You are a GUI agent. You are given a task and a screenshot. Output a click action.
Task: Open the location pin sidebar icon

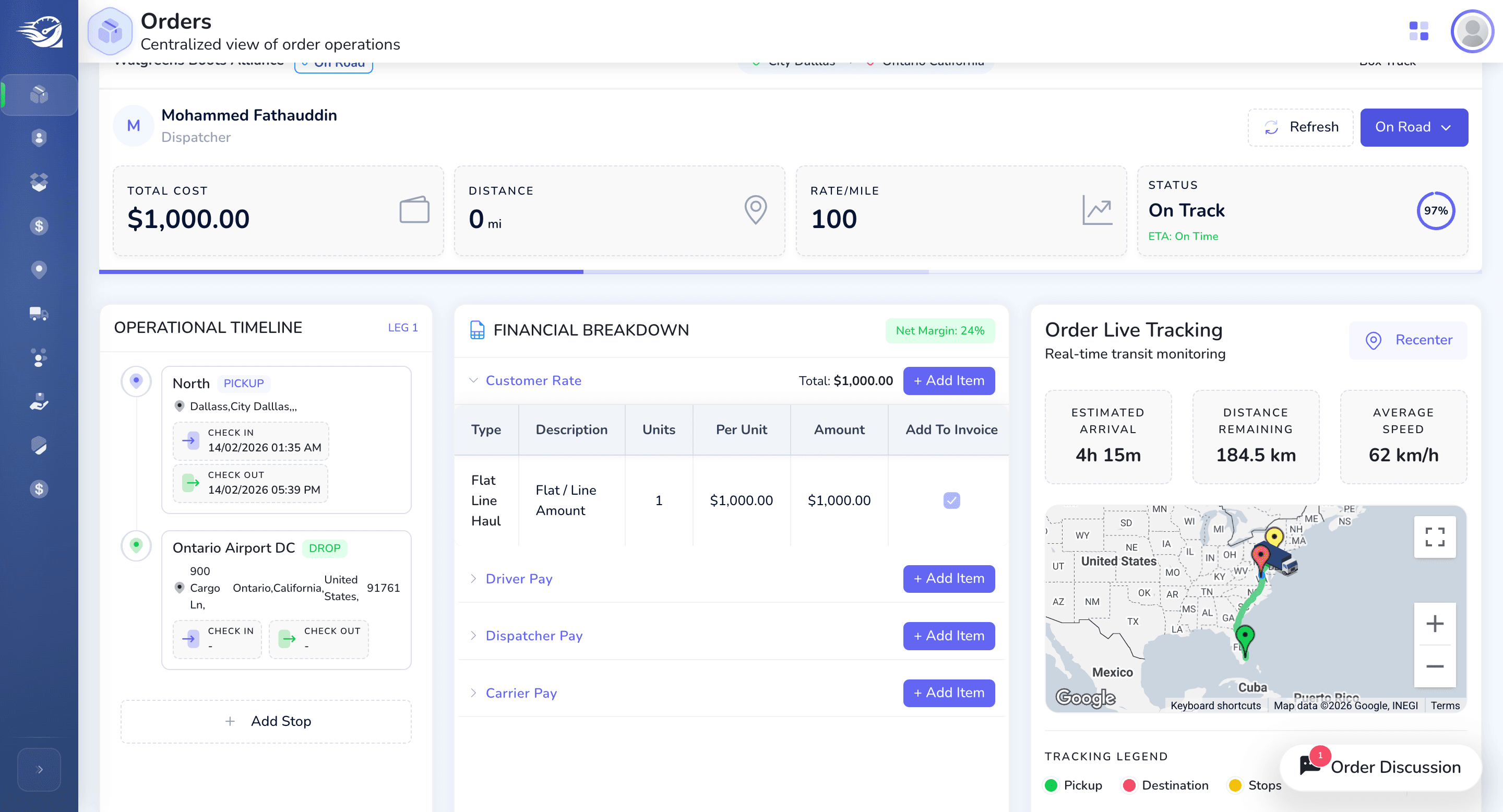[39, 269]
